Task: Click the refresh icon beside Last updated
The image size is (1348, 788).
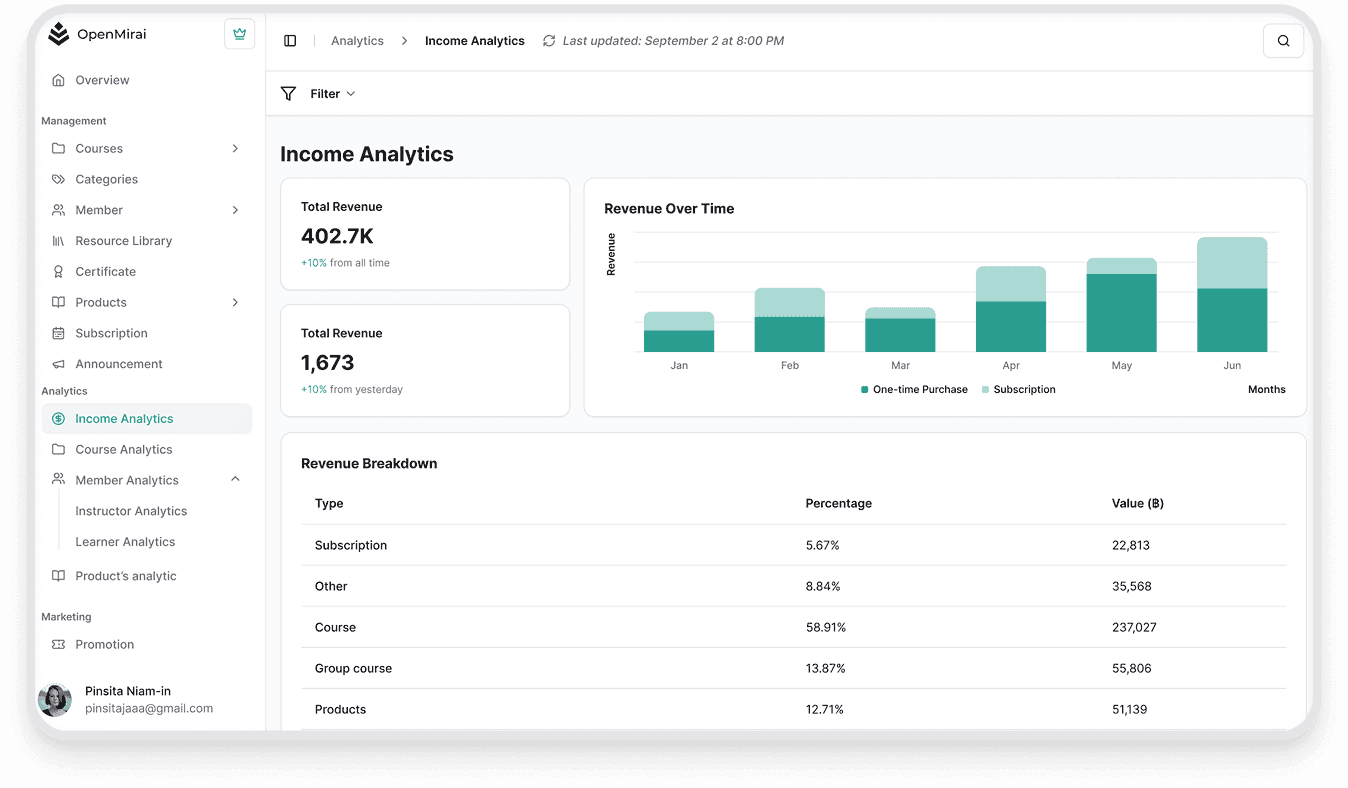Action: pos(549,41)
